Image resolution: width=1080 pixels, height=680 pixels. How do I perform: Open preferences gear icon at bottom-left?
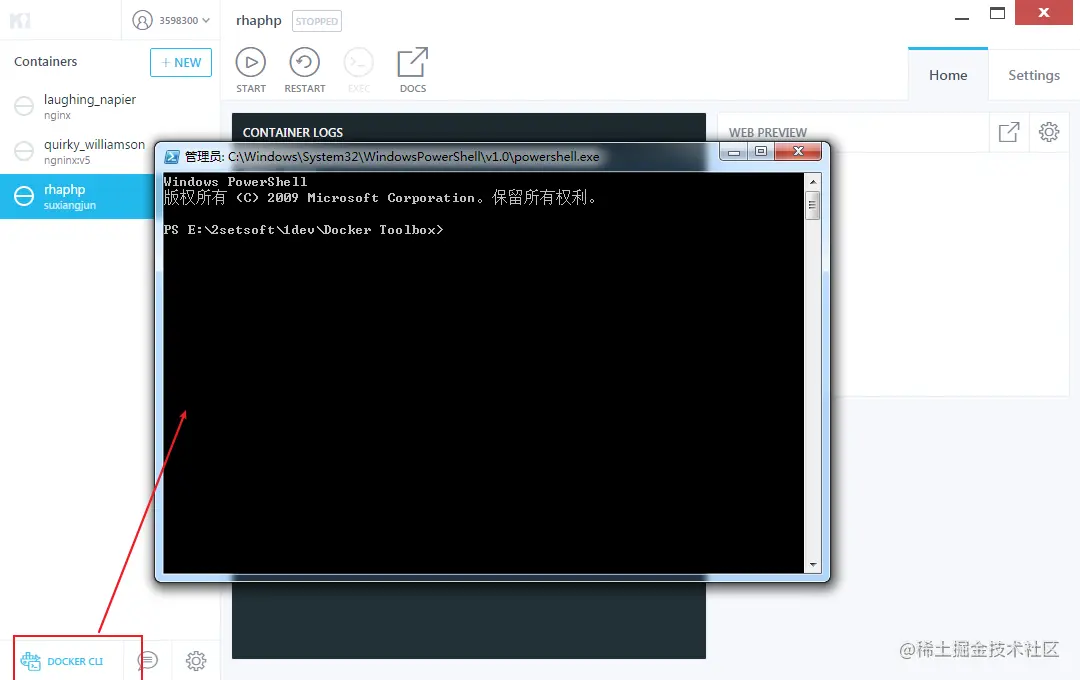[x=196, y=661]
